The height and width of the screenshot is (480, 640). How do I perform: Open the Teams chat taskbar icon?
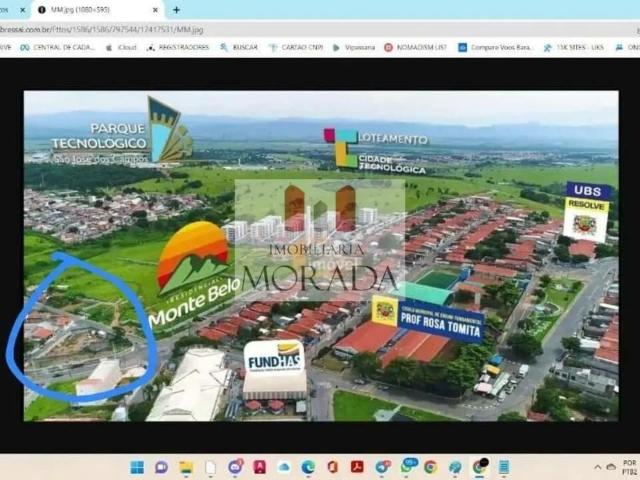coord(162,467)
